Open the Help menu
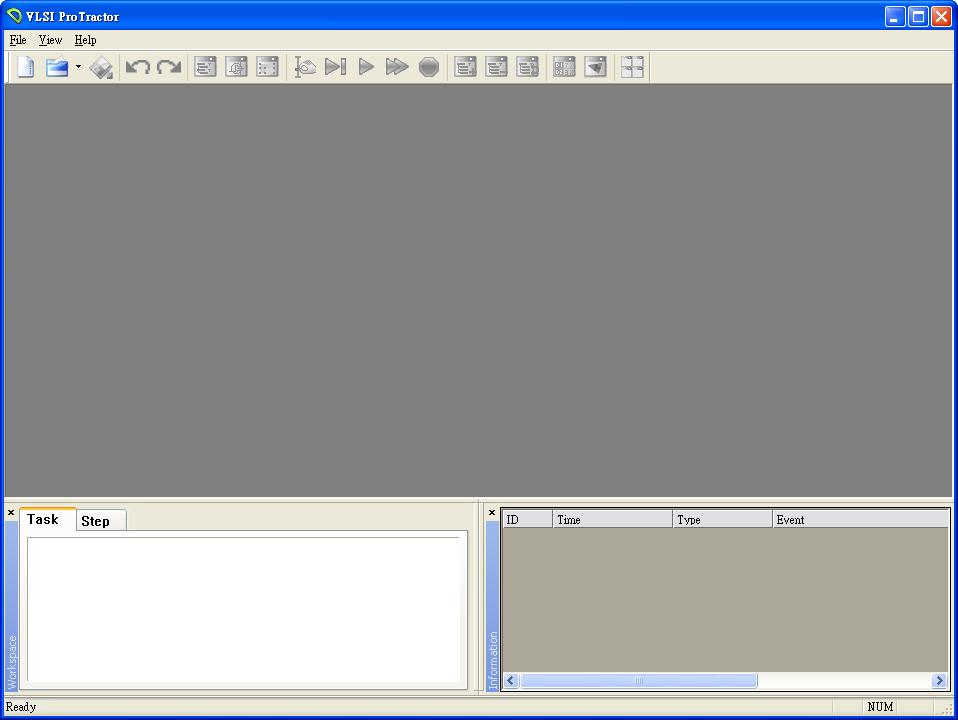The image size is (958, 720). tap(86, 40)
